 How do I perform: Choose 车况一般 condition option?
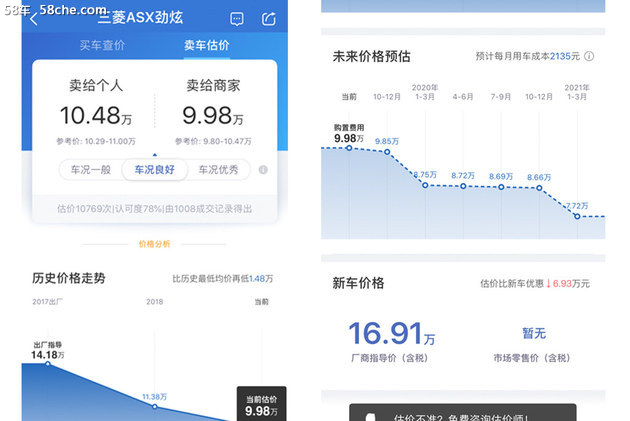tap(91, 170)
